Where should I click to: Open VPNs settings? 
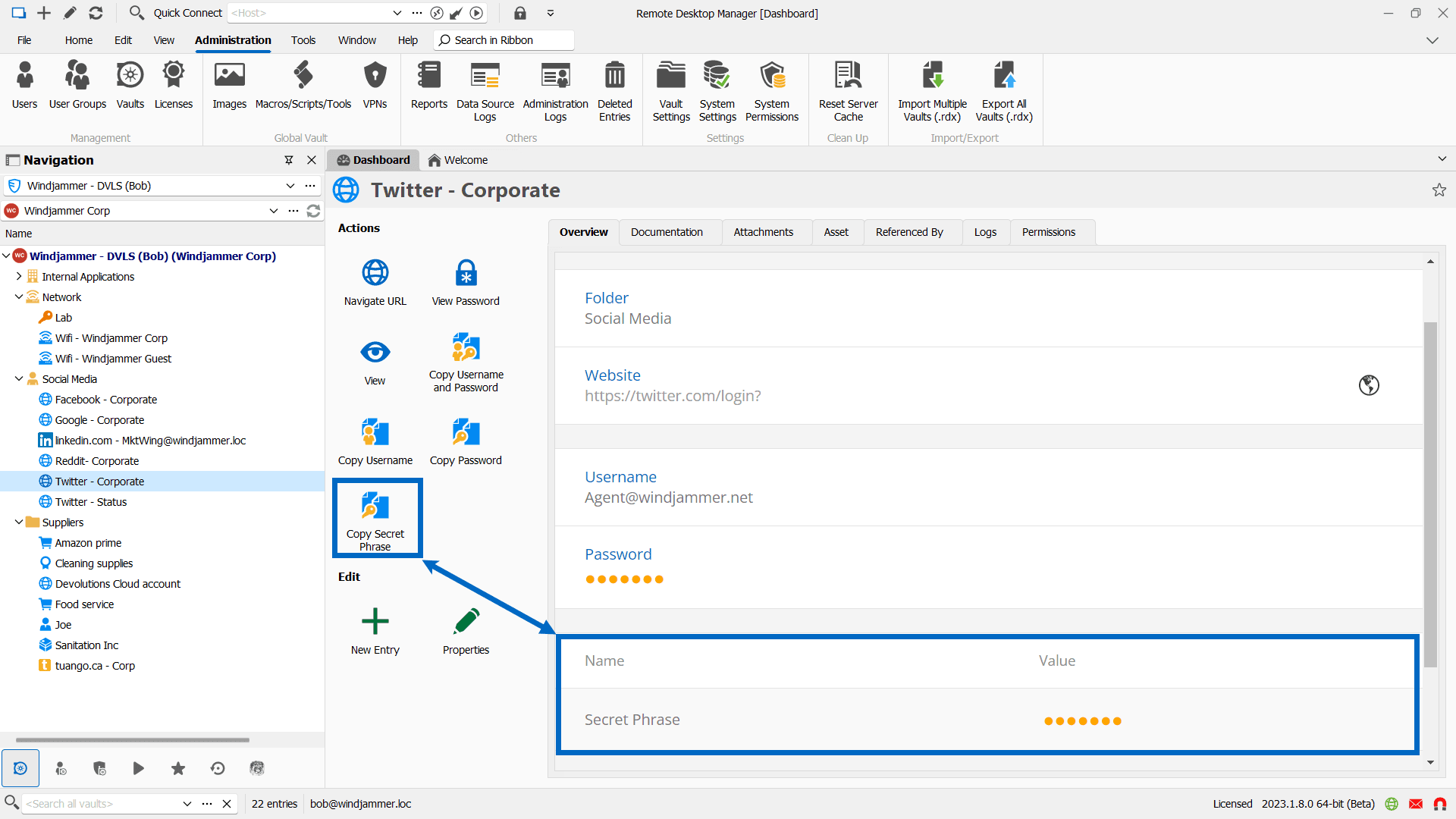(x=375, y=85)
